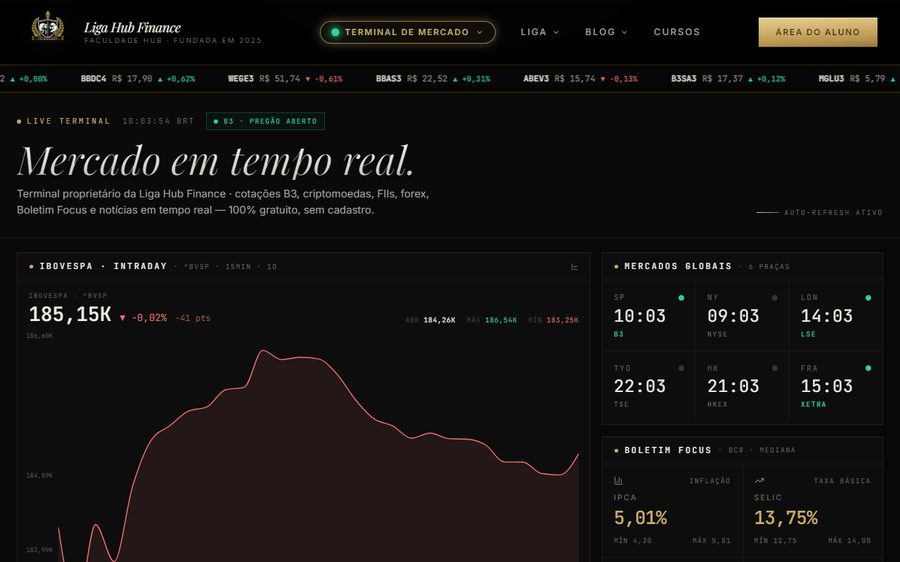Click the ABR 184,26K opening value
This screenshot has width=900, height=562.
(x=430, y=320)
